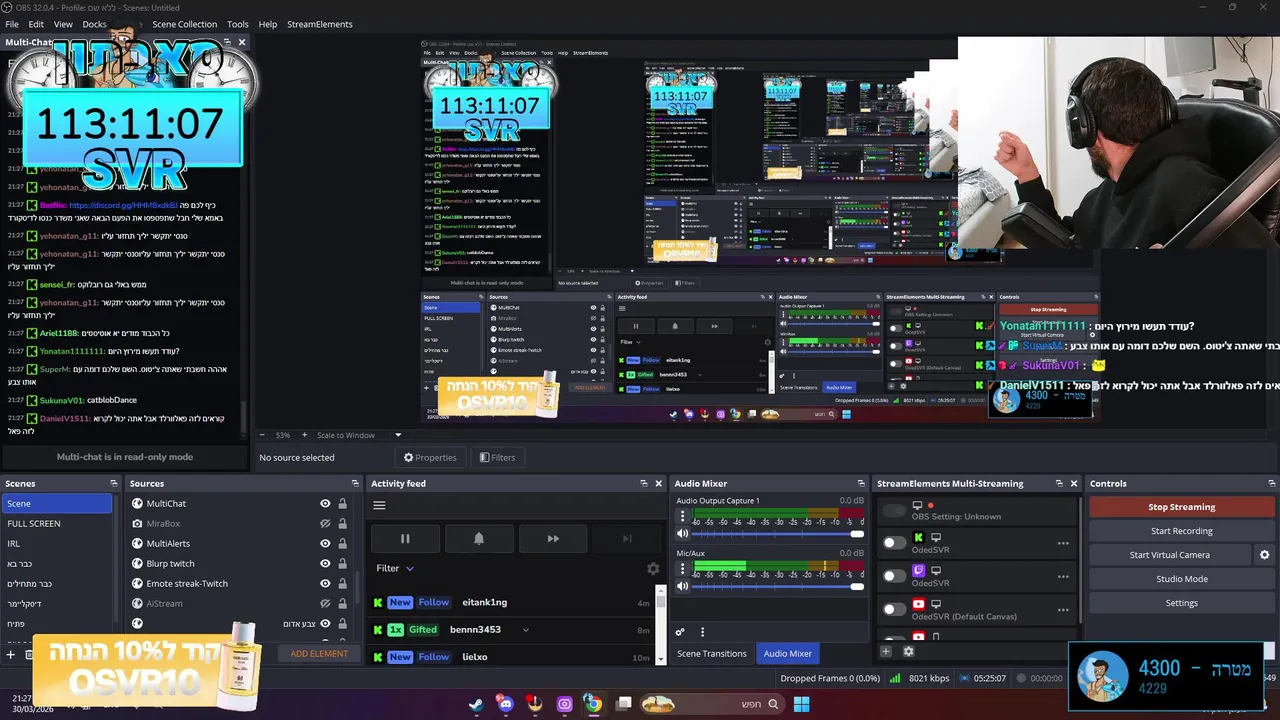Open the Filter dropdown in Activity feed
This screenshot has width=1280, height=720.
tap(395, 568)
